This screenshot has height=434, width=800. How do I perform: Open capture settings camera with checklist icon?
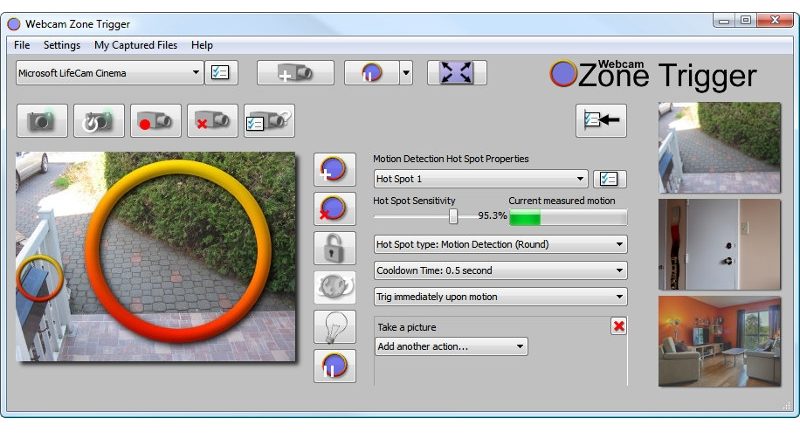pyautogui.click(x=269, y=121)
